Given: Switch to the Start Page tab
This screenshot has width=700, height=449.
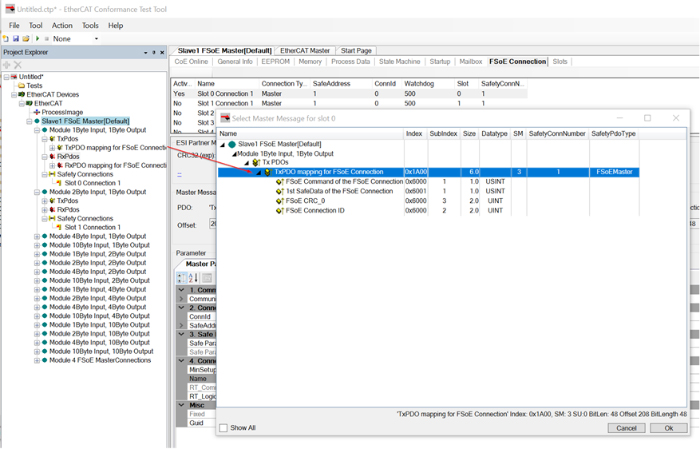Looking at the screenshot, I should tap(356, 50).
